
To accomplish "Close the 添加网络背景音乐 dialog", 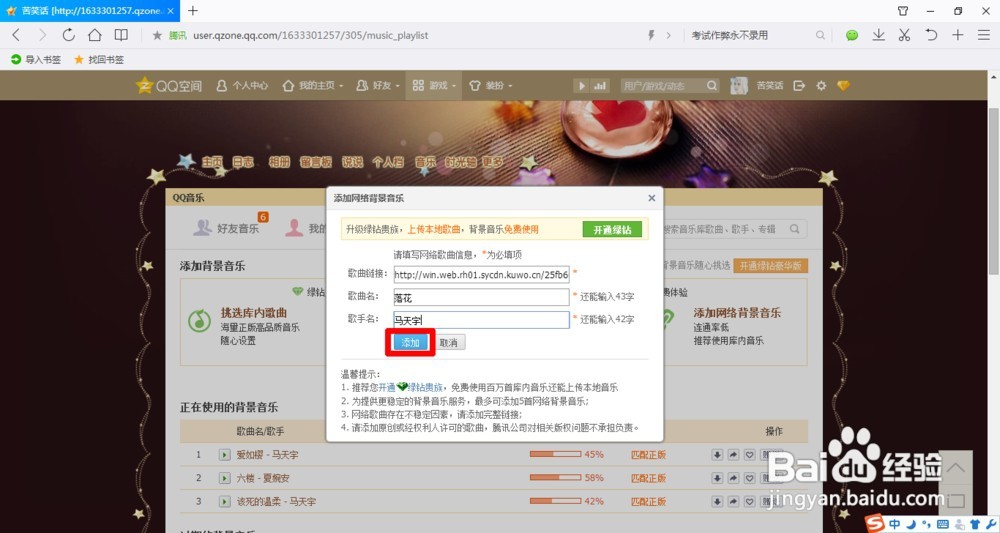I will pyautogui.click(x=652, y=198).
